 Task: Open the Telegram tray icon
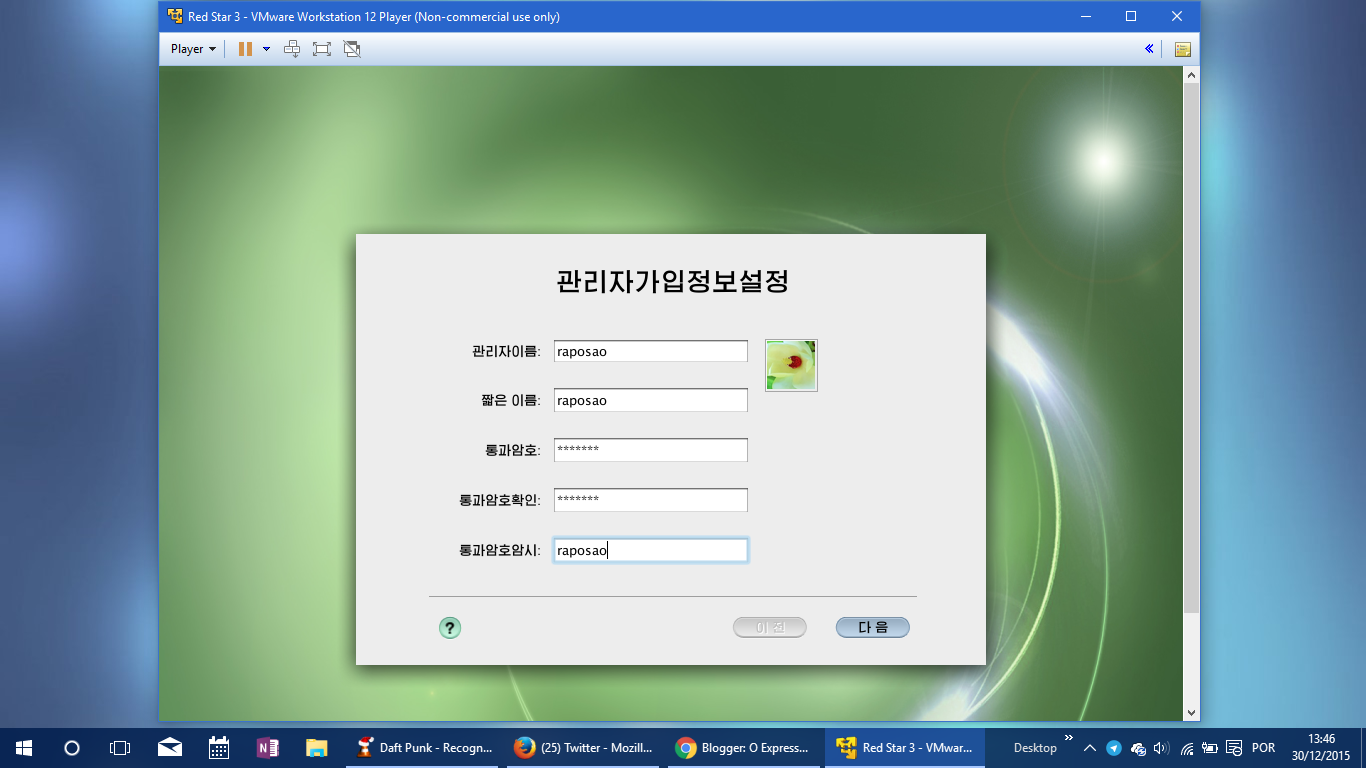pyautogui.click(x=1114, y=748)
